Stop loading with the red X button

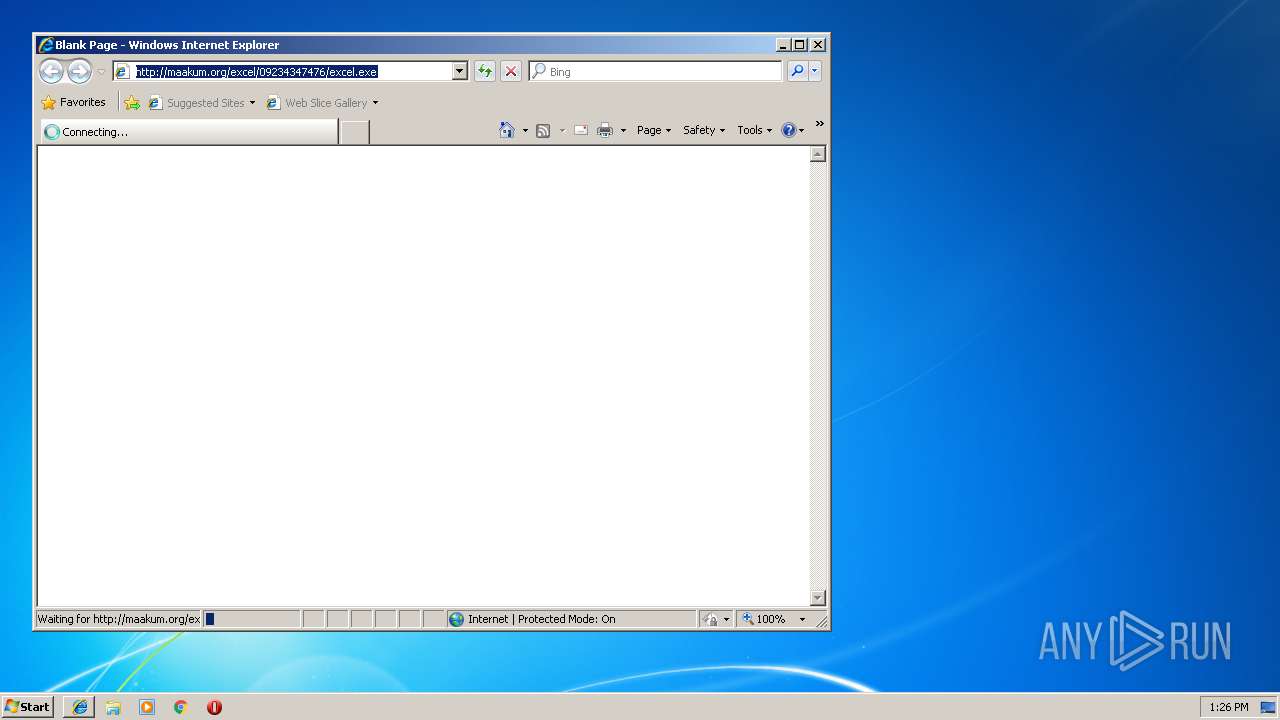tap(511, 71)
